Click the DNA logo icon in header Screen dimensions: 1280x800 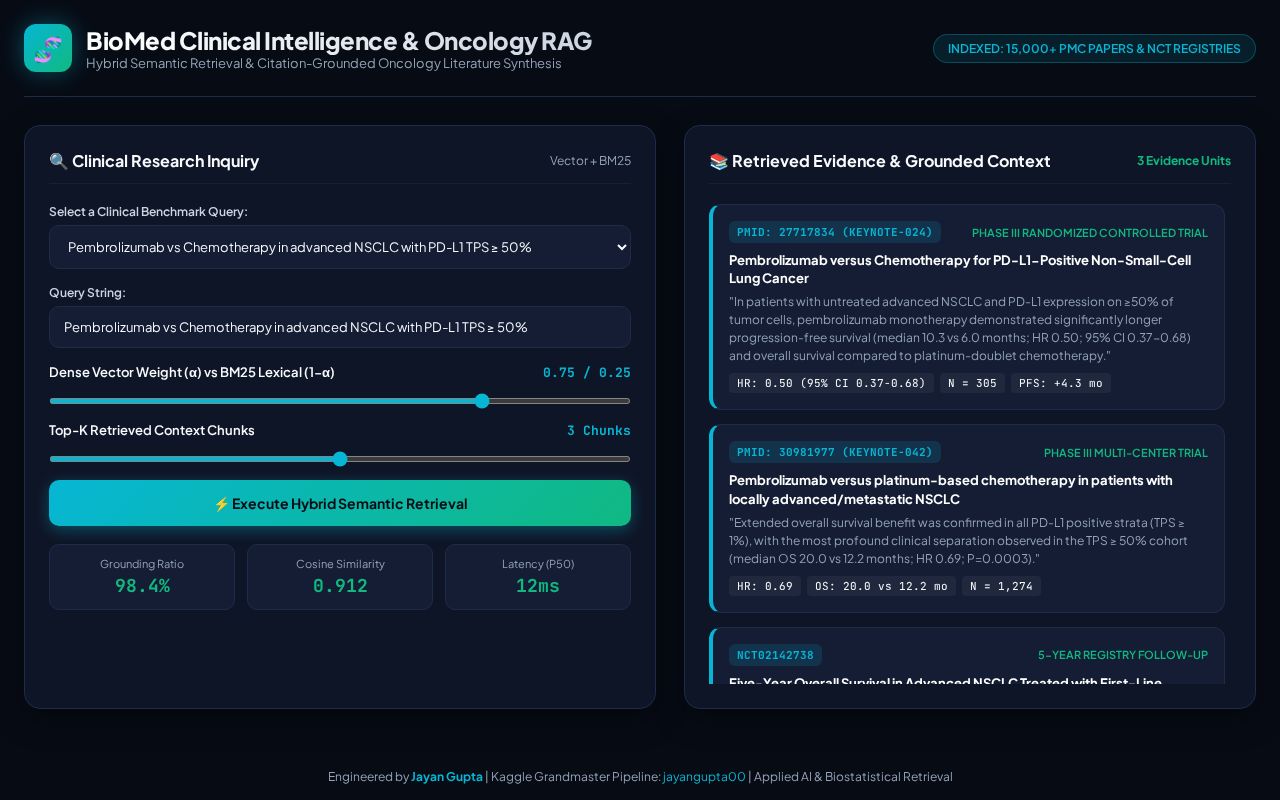point(48,48)
